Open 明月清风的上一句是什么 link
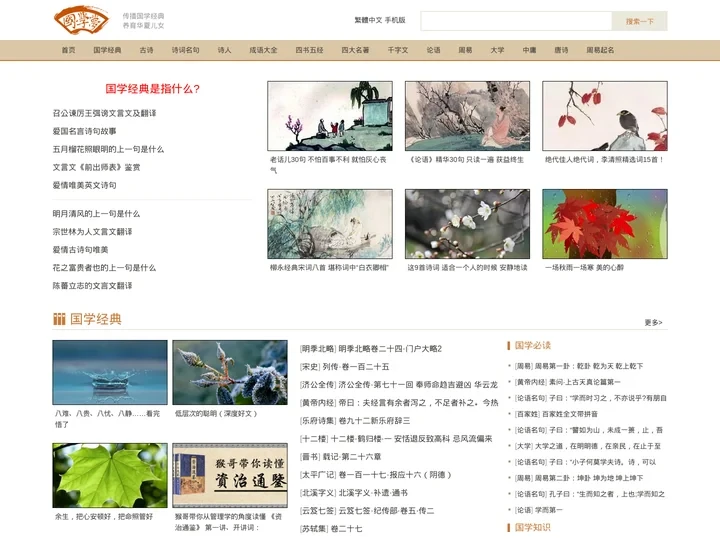Viewport: 720px width, 540px height. tap(96, 214)
